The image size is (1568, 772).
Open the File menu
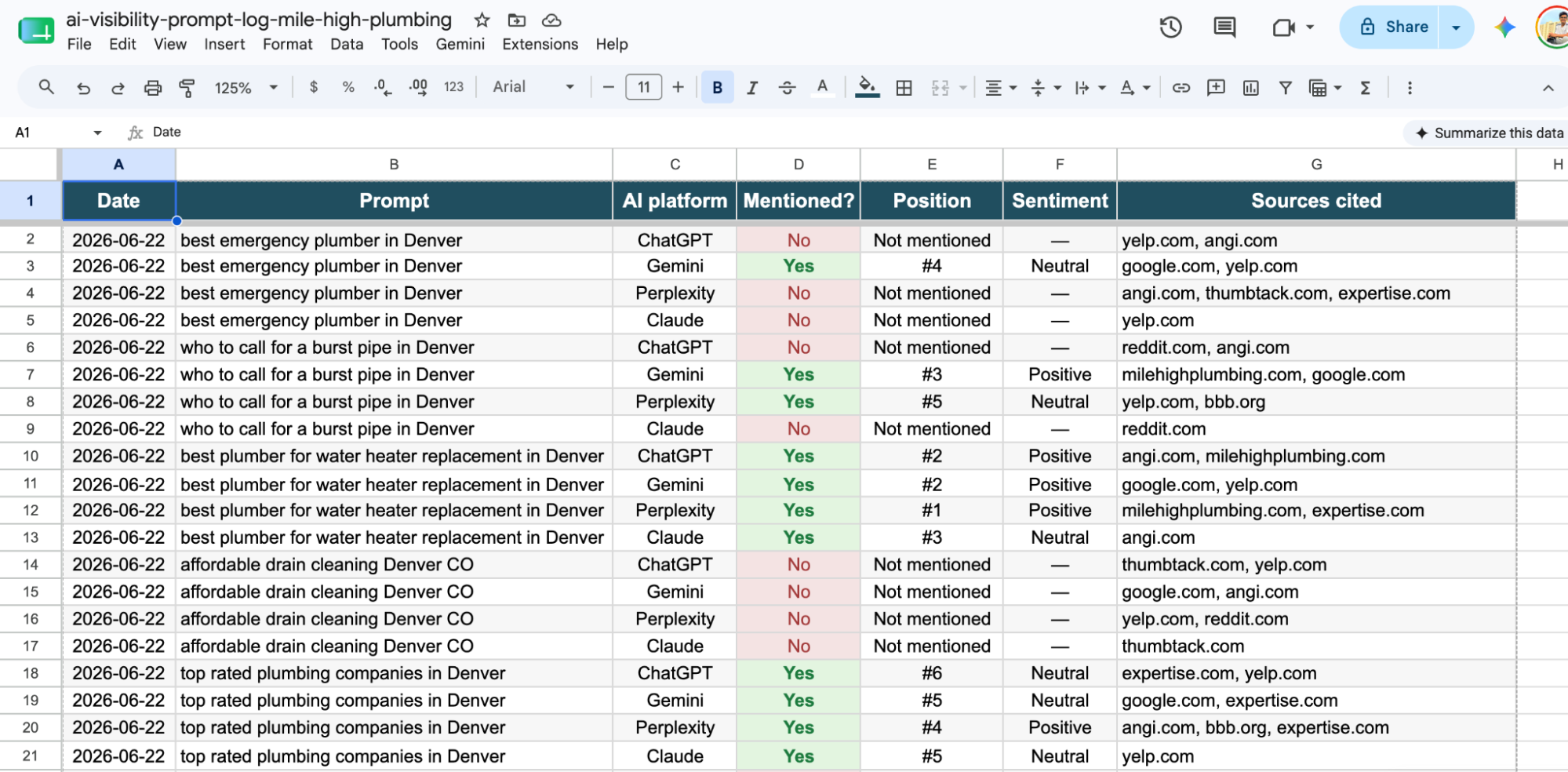(x=79, y=44)
